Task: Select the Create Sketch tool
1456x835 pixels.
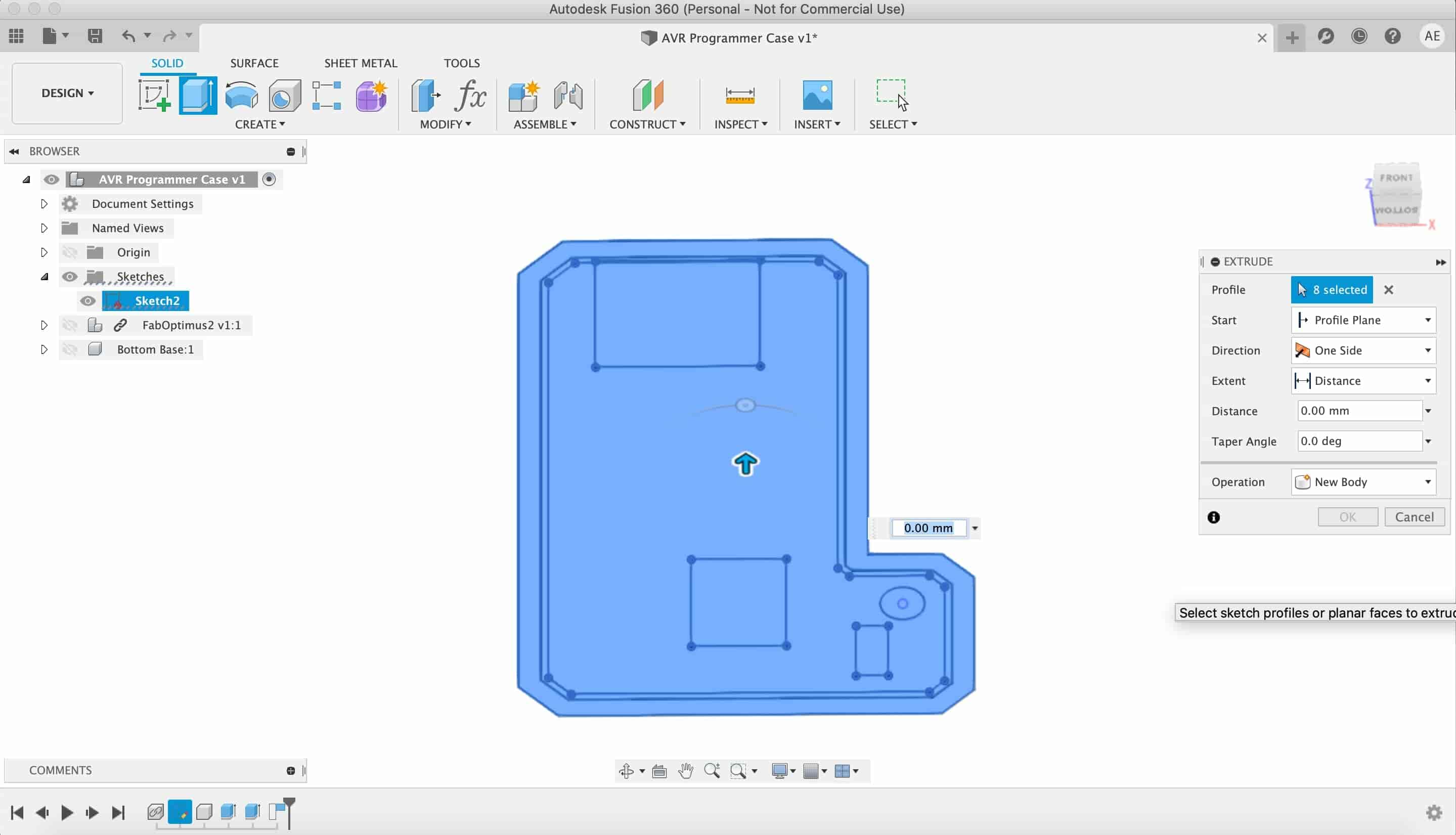Action: coord(154,95)
